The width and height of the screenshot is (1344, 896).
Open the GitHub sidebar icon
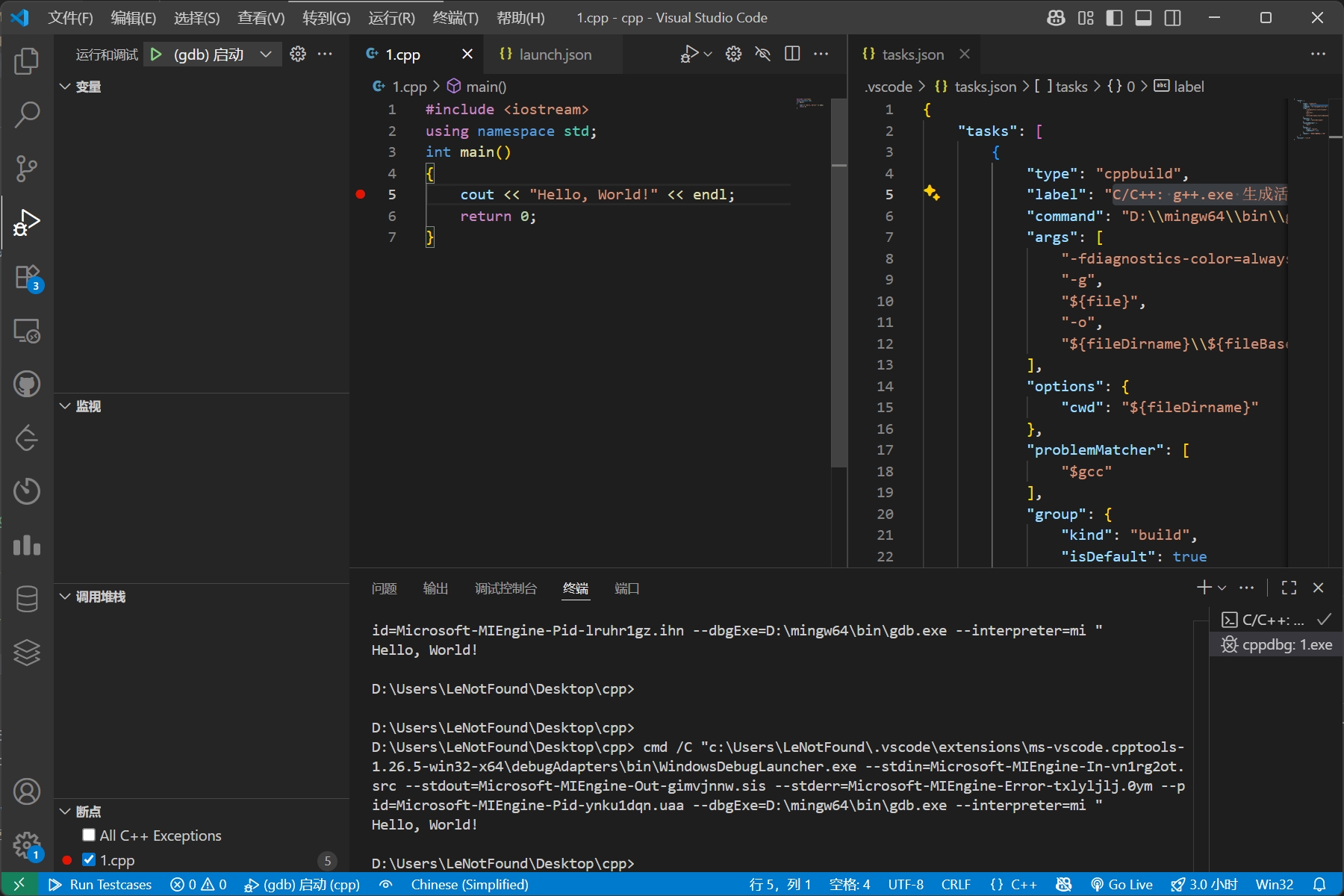pos(27,385)
